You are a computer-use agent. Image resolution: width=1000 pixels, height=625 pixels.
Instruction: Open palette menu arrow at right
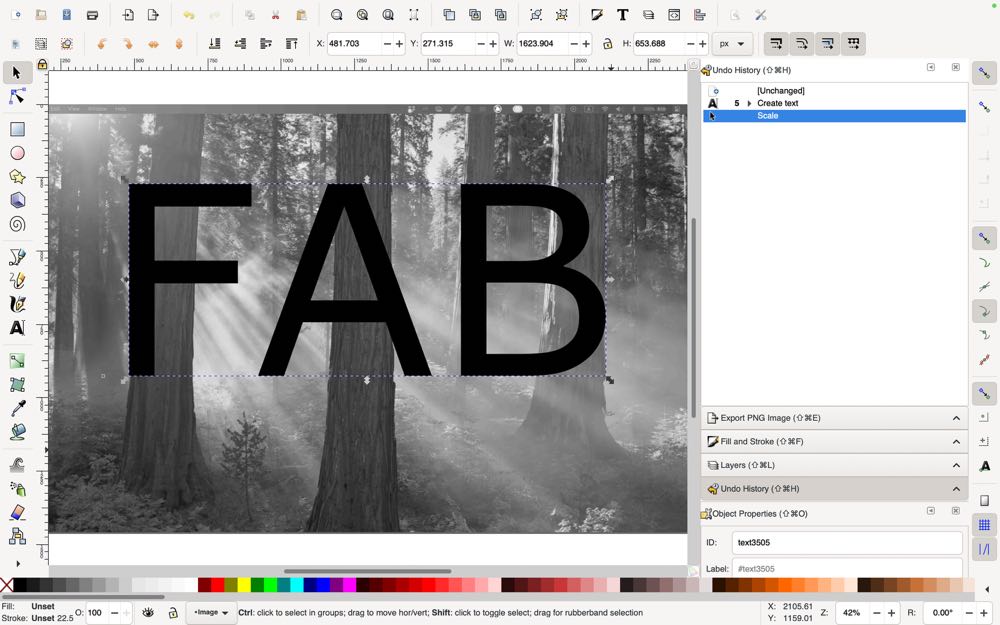tap(987, 589)
